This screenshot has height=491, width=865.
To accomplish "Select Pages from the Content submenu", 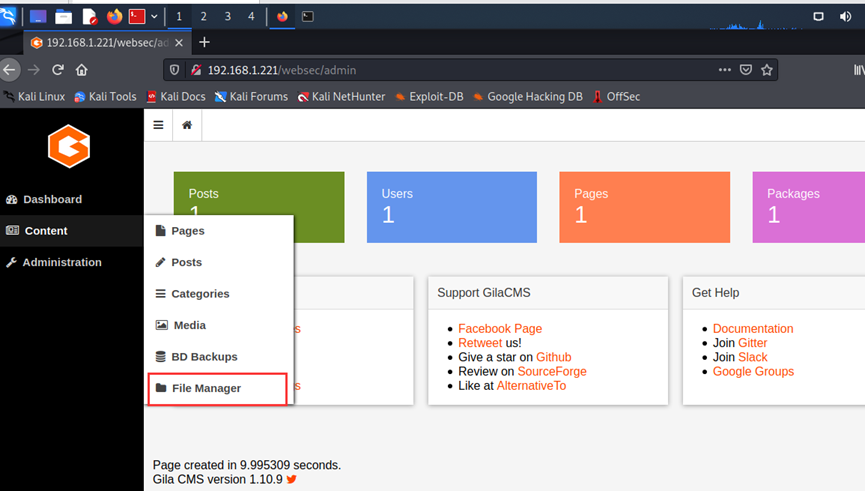I will [x=219, y=231].
